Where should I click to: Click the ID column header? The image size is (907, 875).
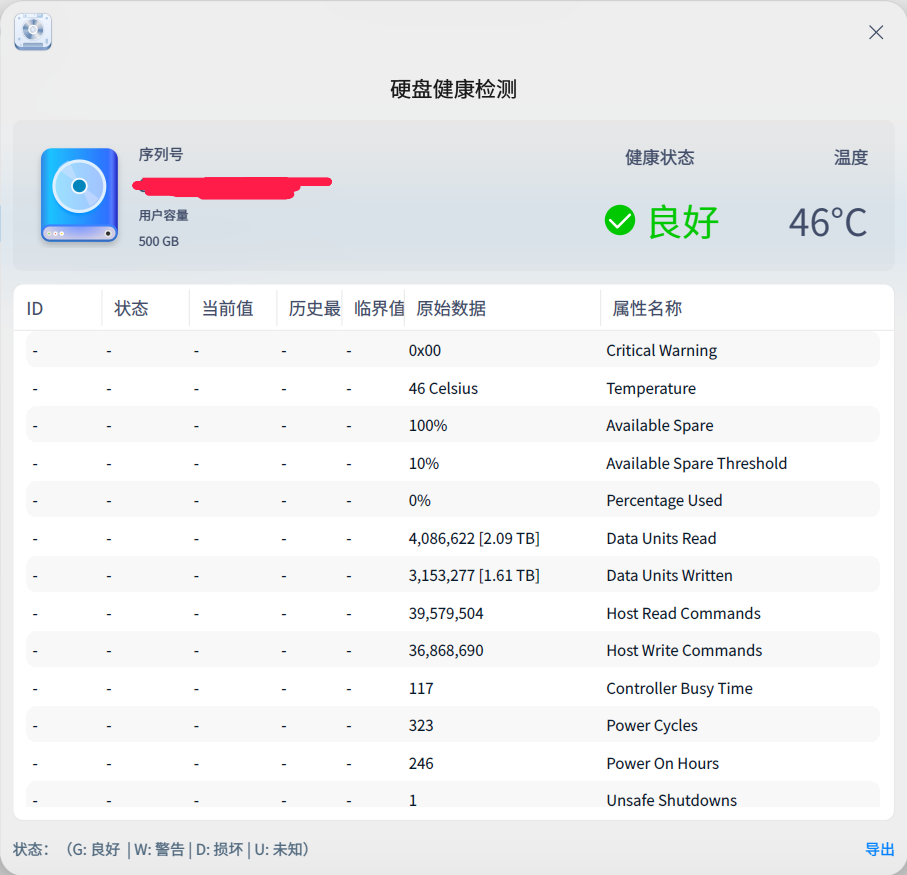coord(36,308)
